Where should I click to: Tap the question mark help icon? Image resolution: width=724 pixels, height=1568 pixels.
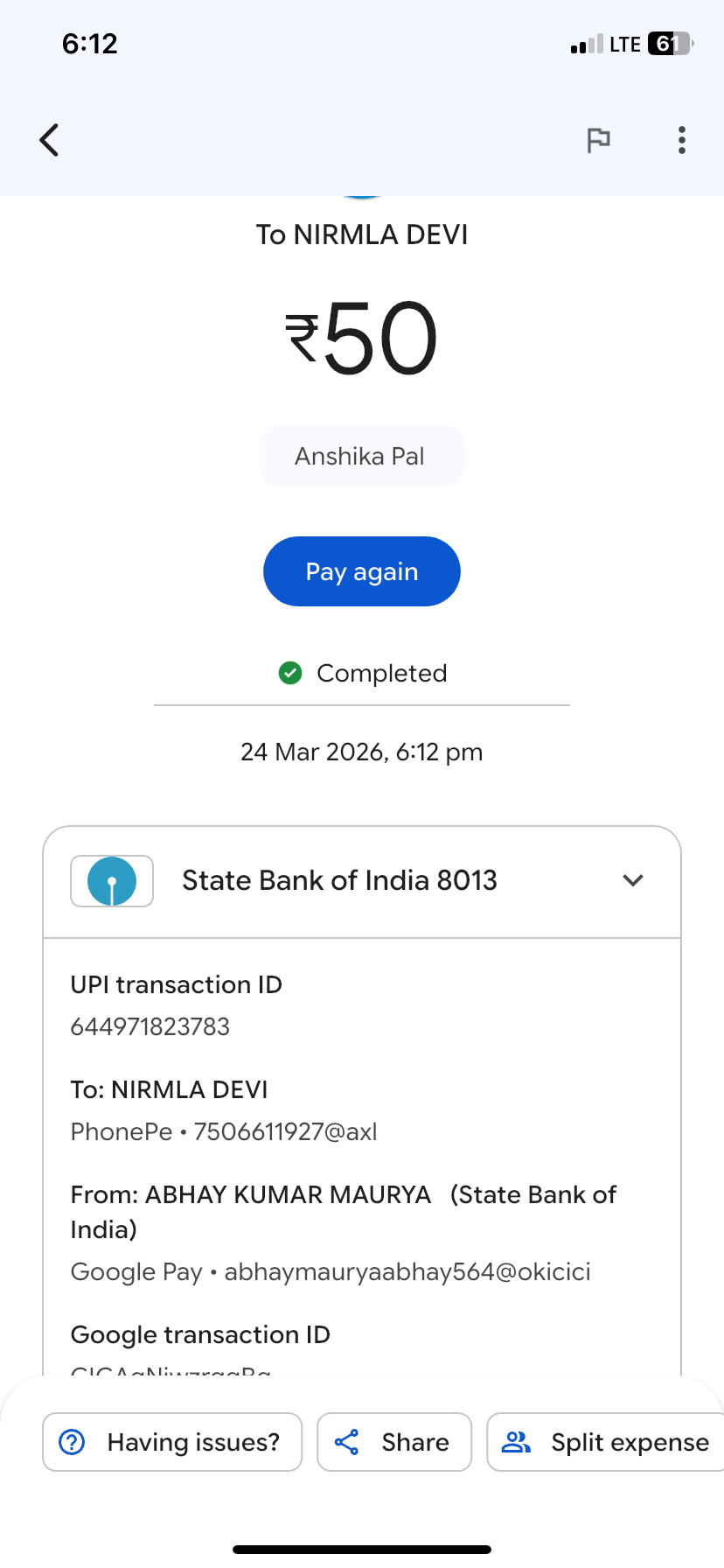pos(72,1442)
